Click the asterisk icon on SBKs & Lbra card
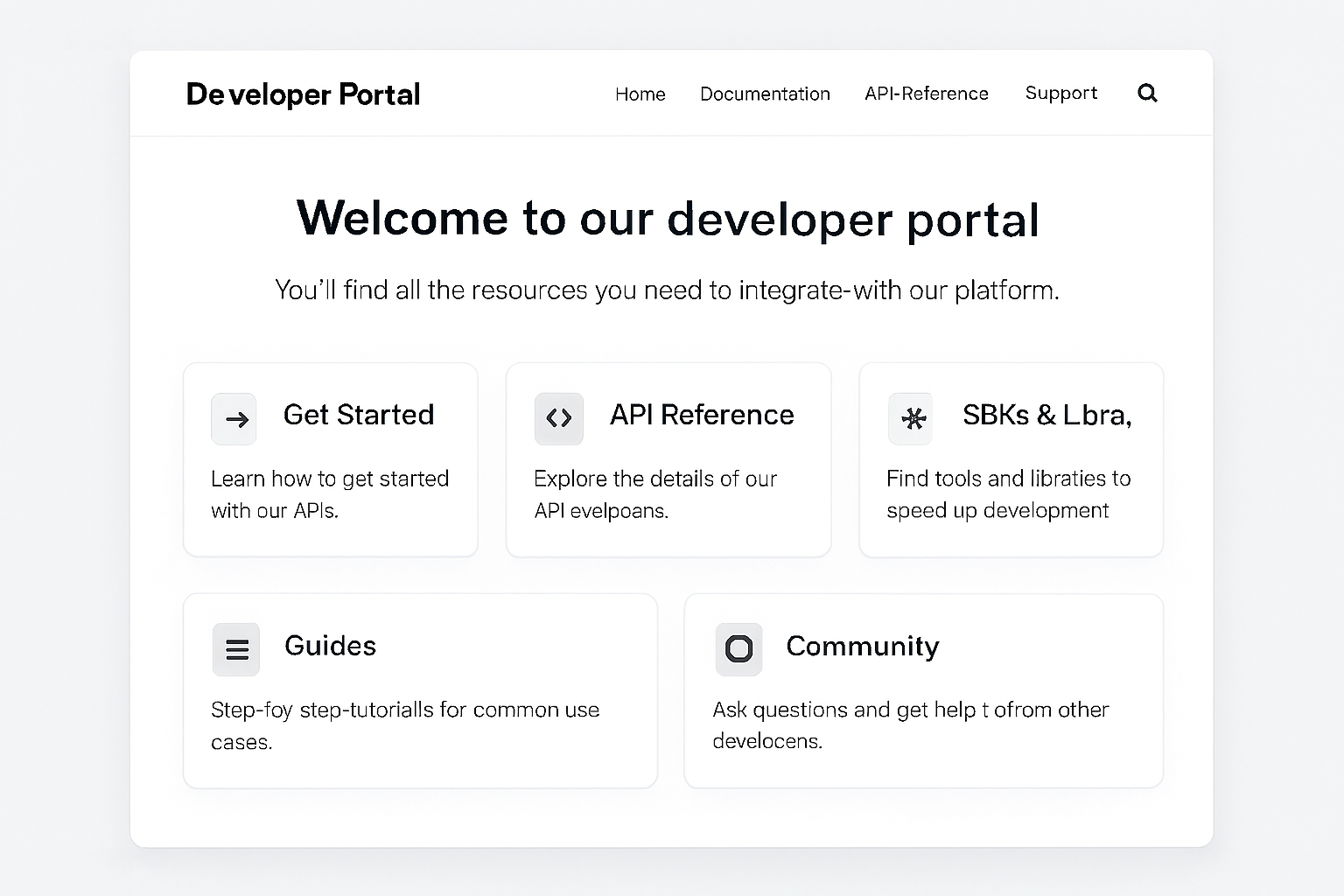1344x896 pixels. coord(911,419)
